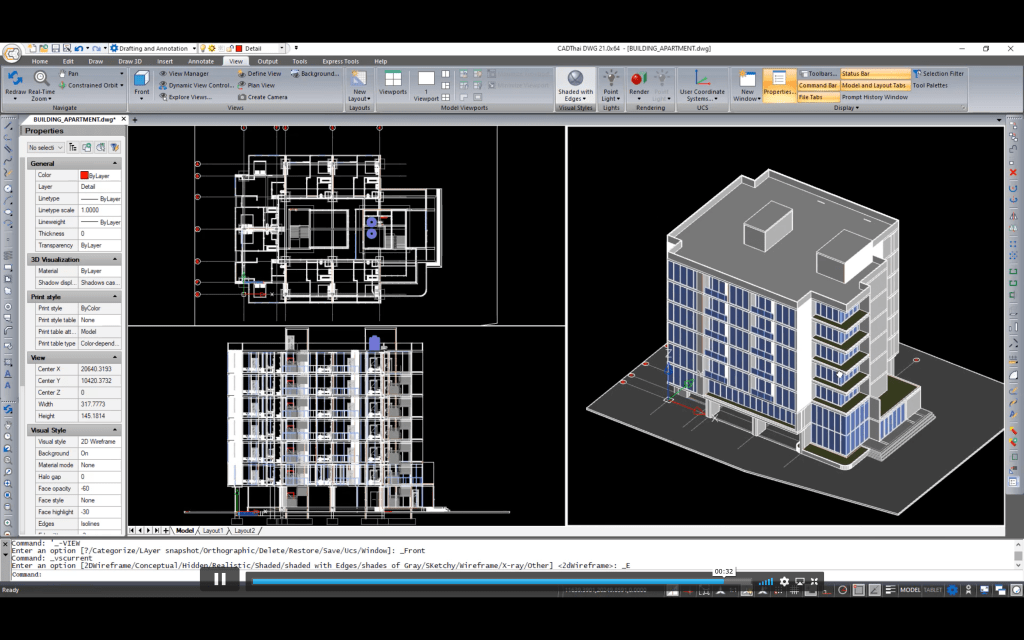Click the Shaded with Edges visual style

pyautogui.click(x=575, y=80)
